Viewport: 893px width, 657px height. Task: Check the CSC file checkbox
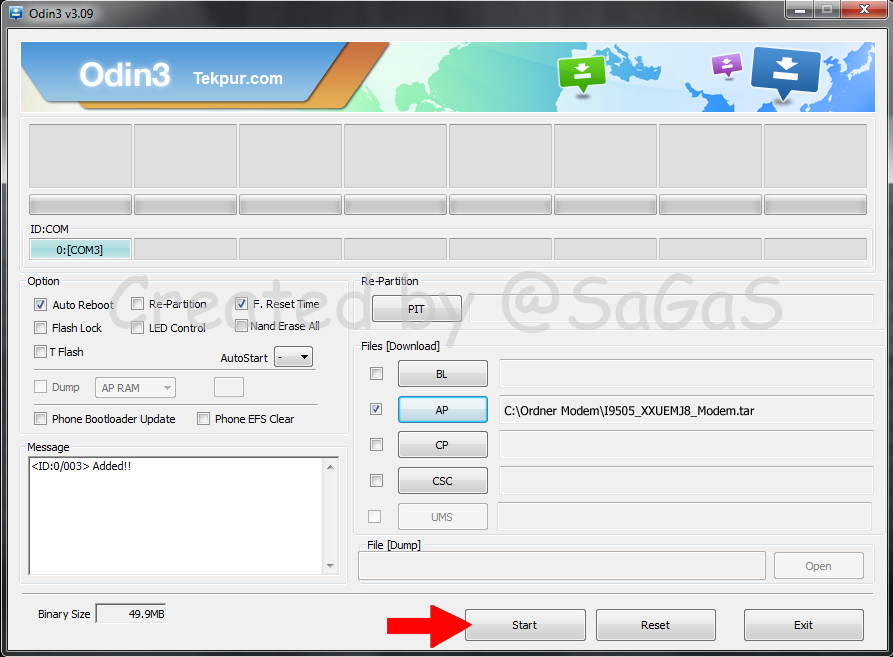(376, 481)
